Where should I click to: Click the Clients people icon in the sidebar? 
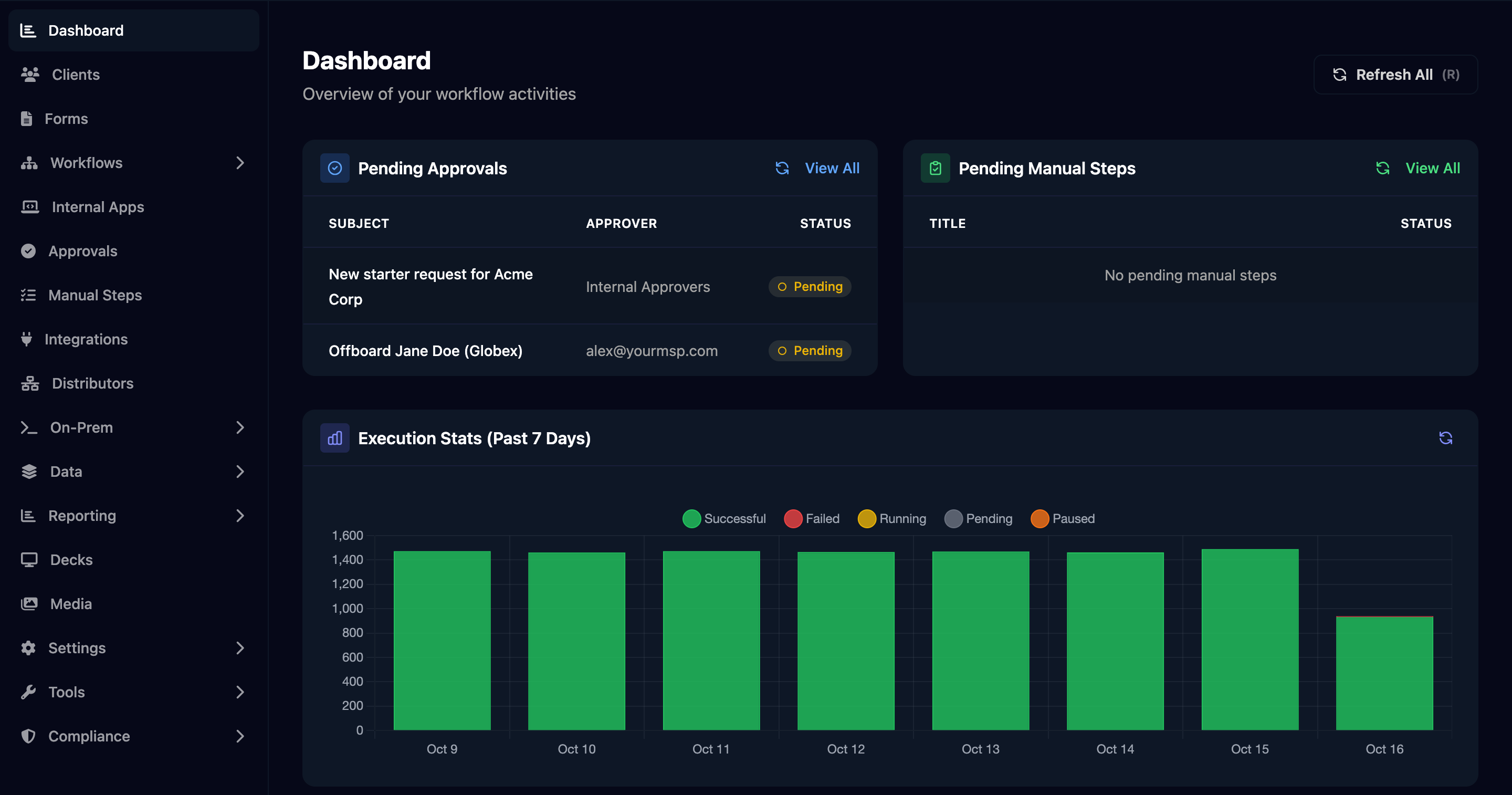click(30, 75)
